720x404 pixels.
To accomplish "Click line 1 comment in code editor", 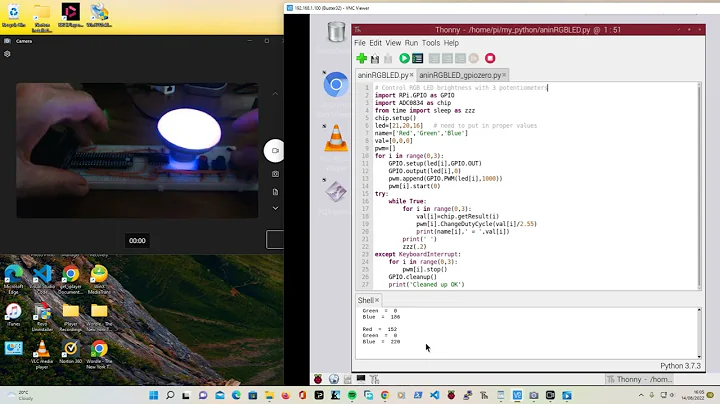I will (461, 87).
